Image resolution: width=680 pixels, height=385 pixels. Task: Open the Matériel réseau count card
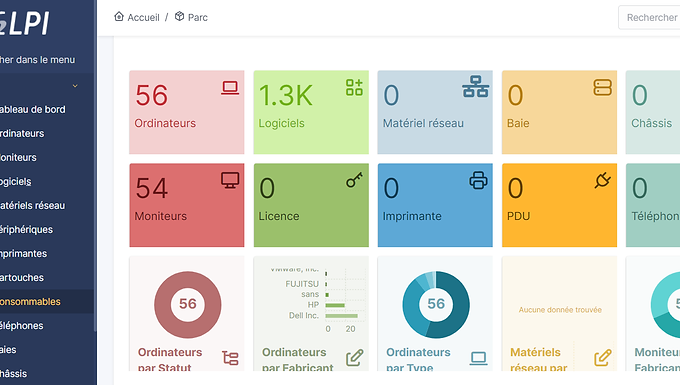click(435, 112)
